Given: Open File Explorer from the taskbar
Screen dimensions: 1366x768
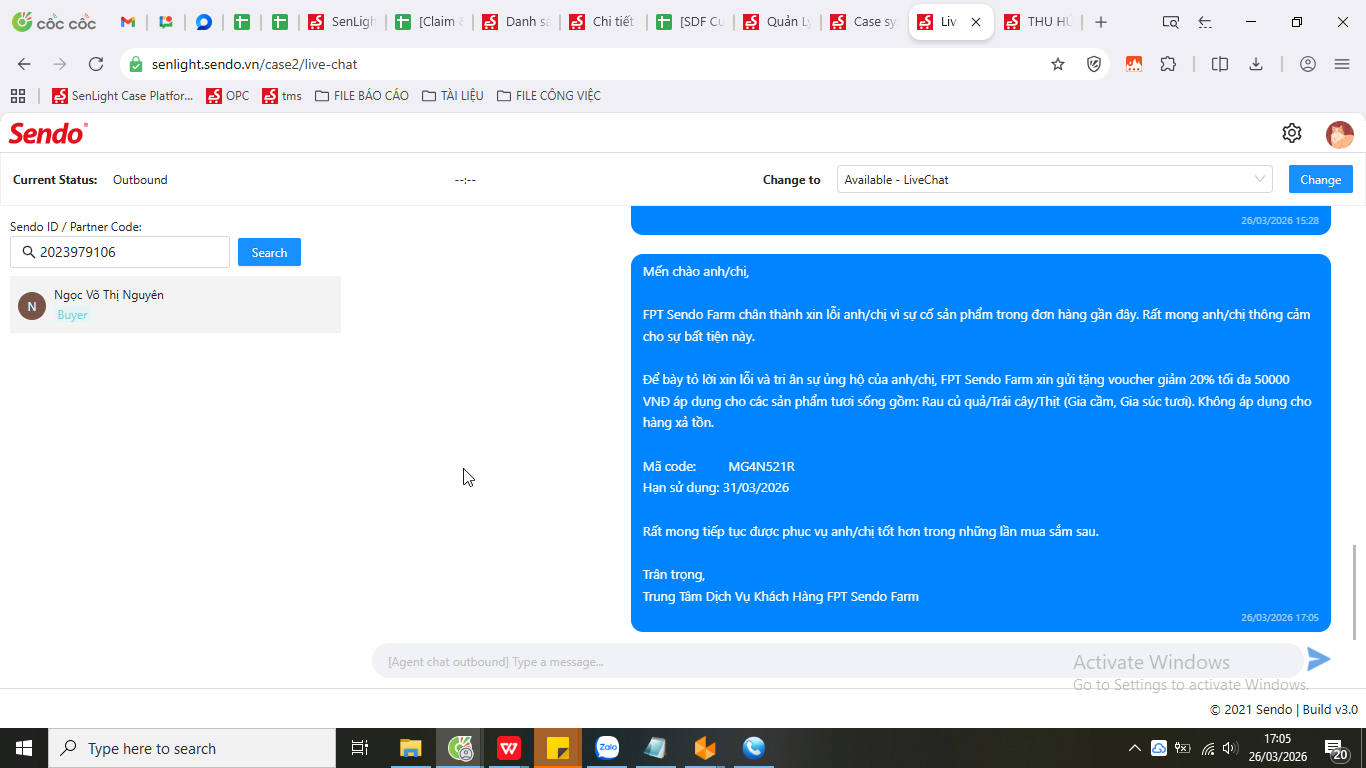Looking at the screenshot, I should click(411, 748).
